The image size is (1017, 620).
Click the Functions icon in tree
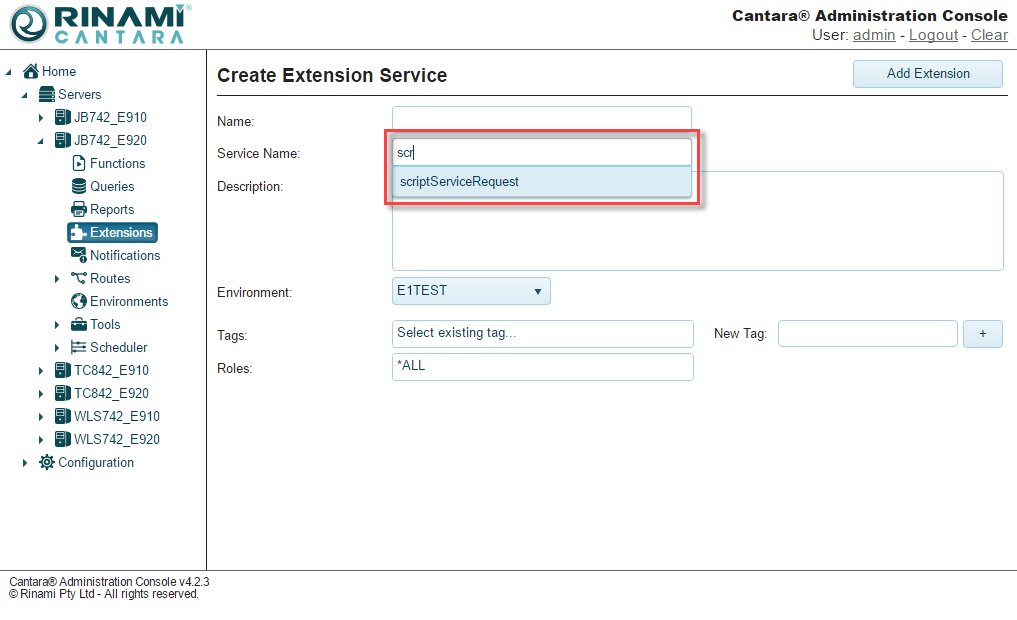point(79,163)
